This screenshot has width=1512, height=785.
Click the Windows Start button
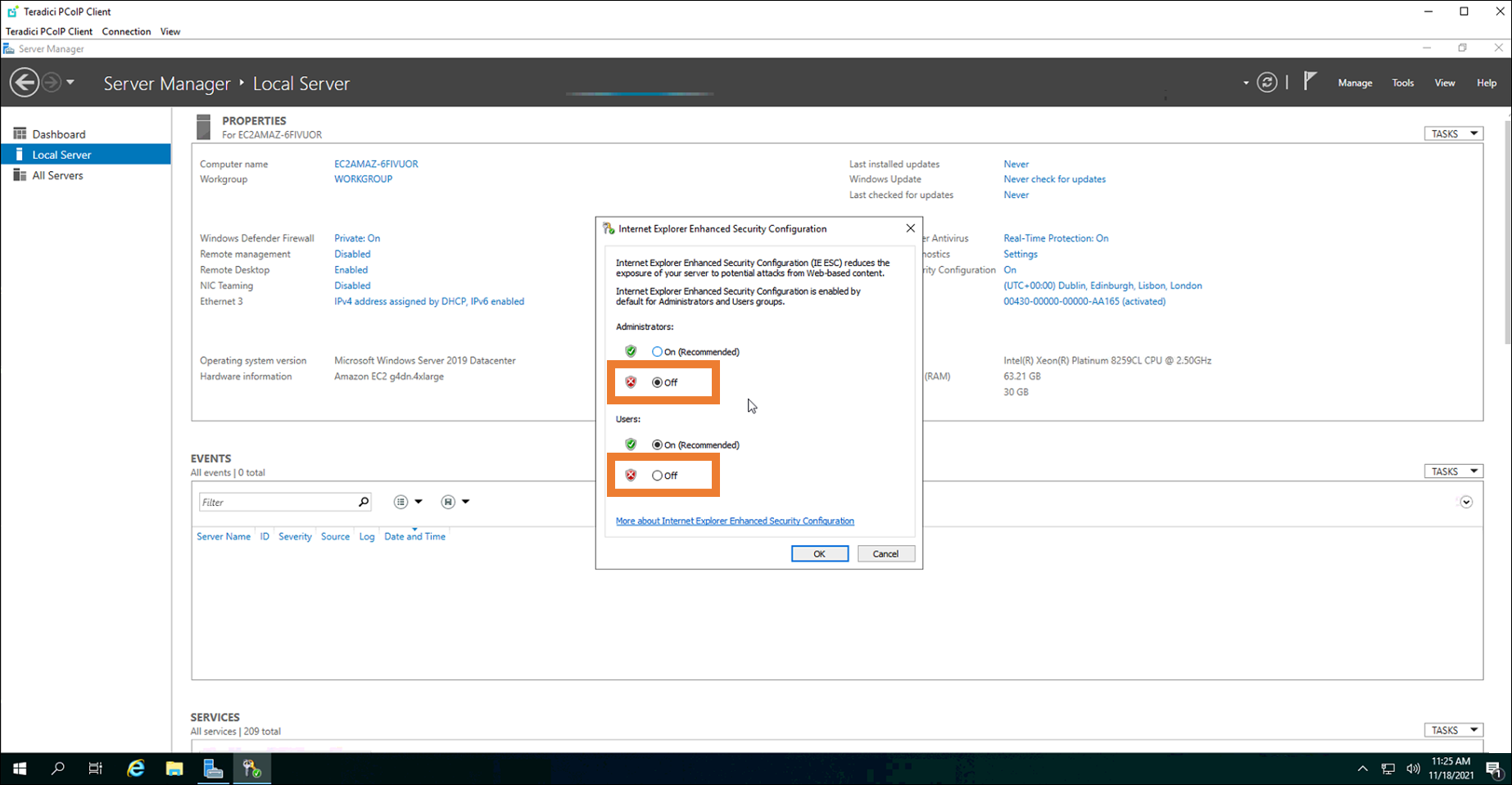20,769
